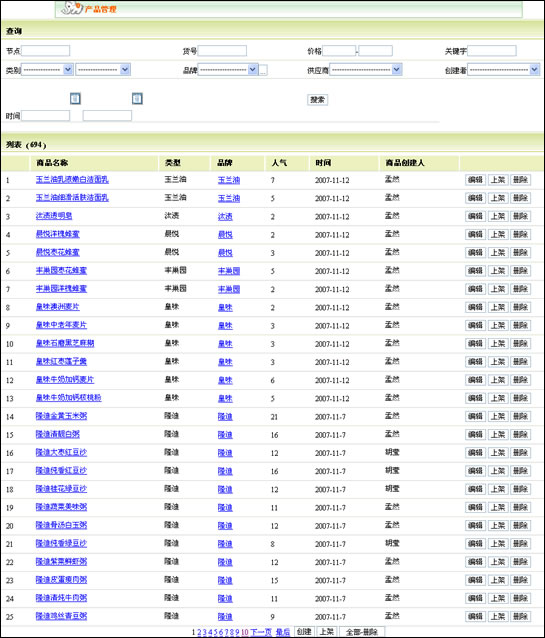Click 最后 last page link
The image size is (545, 638).
(x=283, y=632)
